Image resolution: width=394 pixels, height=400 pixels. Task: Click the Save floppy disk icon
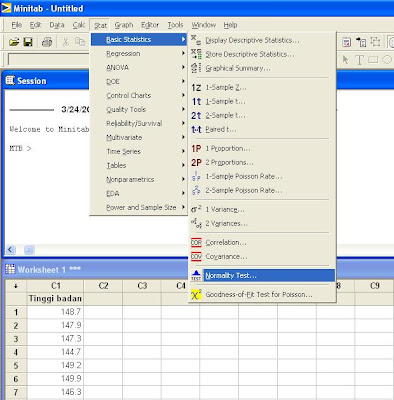(x=28, y=42)
